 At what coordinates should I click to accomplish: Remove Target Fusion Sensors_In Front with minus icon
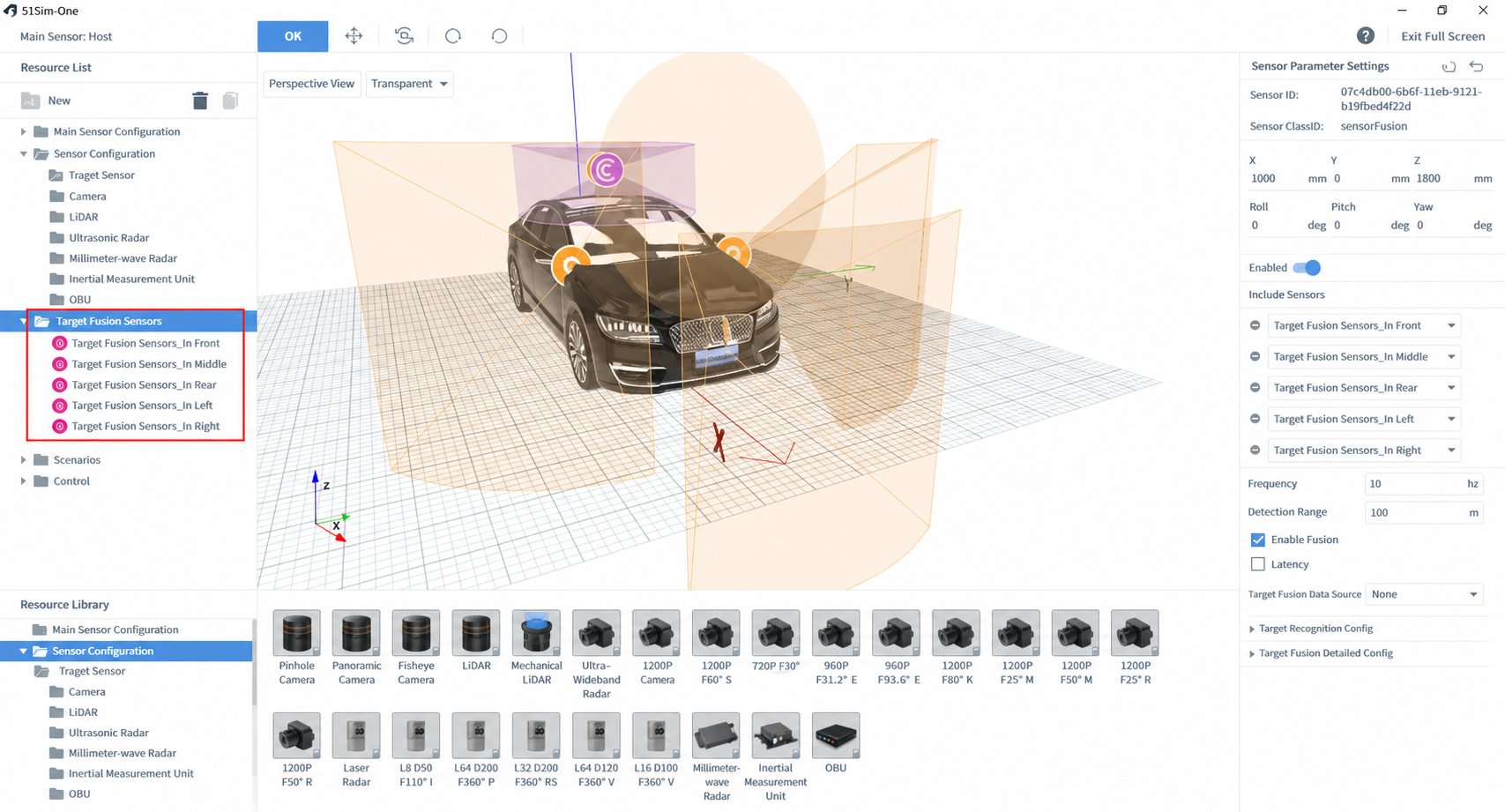coord(1255,325)
